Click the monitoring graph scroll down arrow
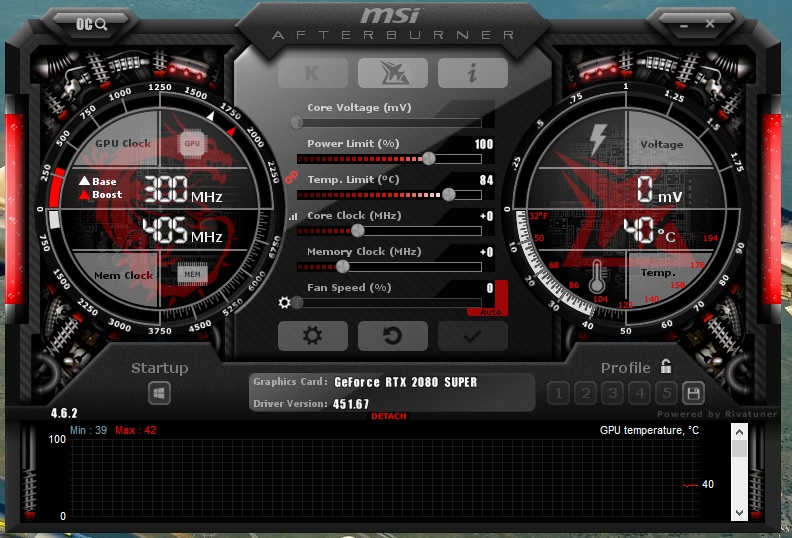 [739, 513]
